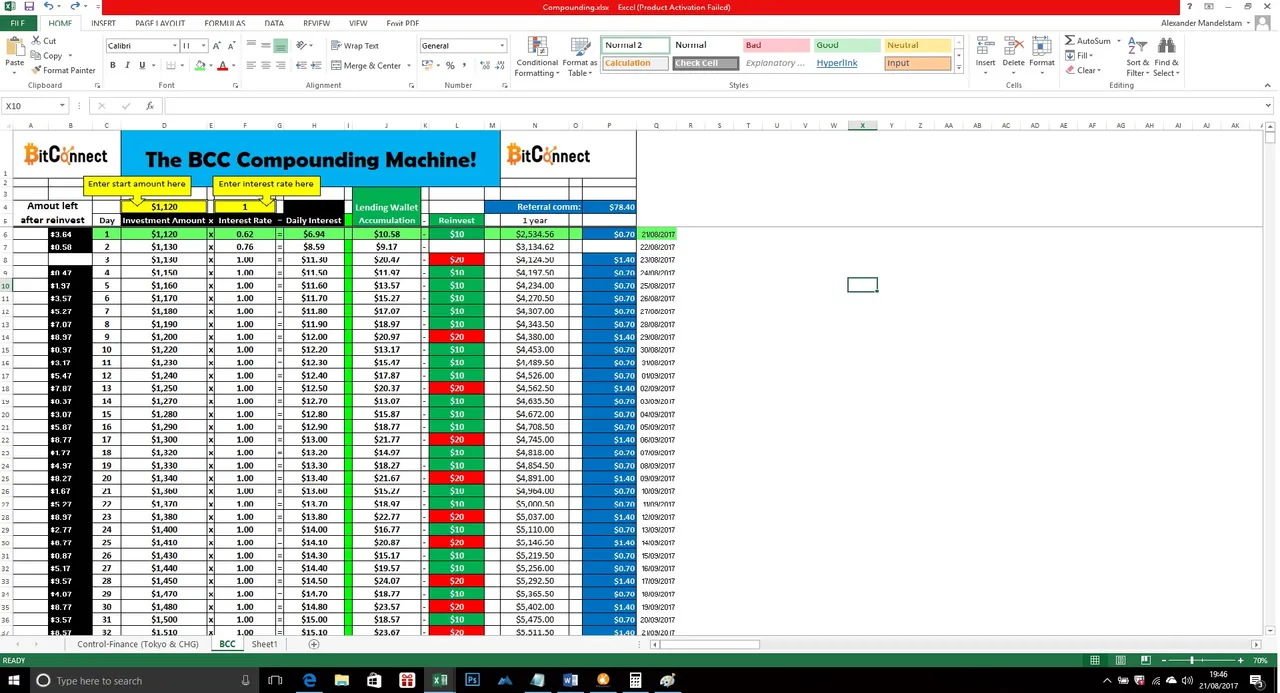Decrease indent in Alignment group
Image resolution: width=1280 pixels, height=693 pixels.
[x=301, y=66]
